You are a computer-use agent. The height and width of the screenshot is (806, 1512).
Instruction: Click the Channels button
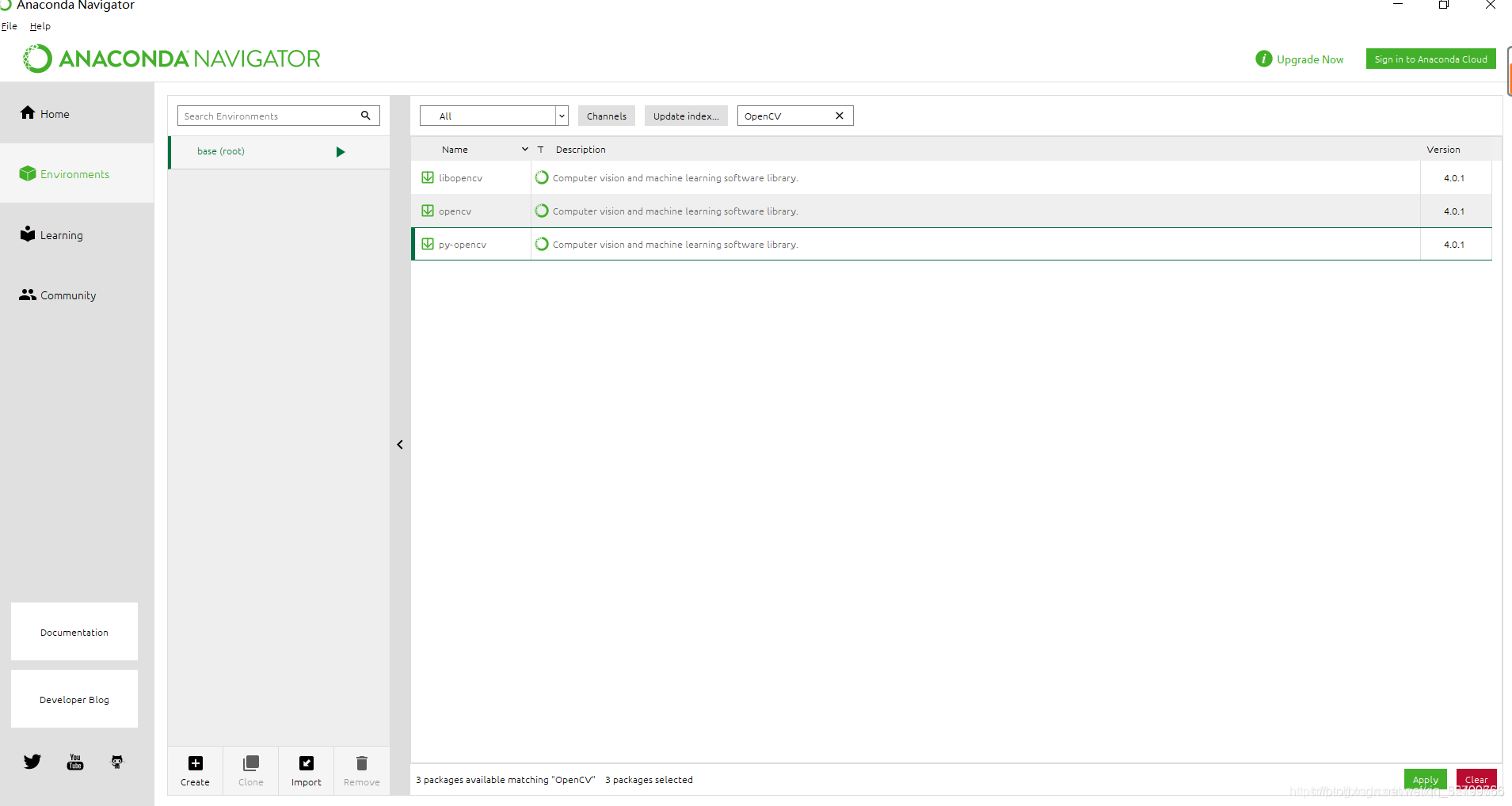pos(607,116)
